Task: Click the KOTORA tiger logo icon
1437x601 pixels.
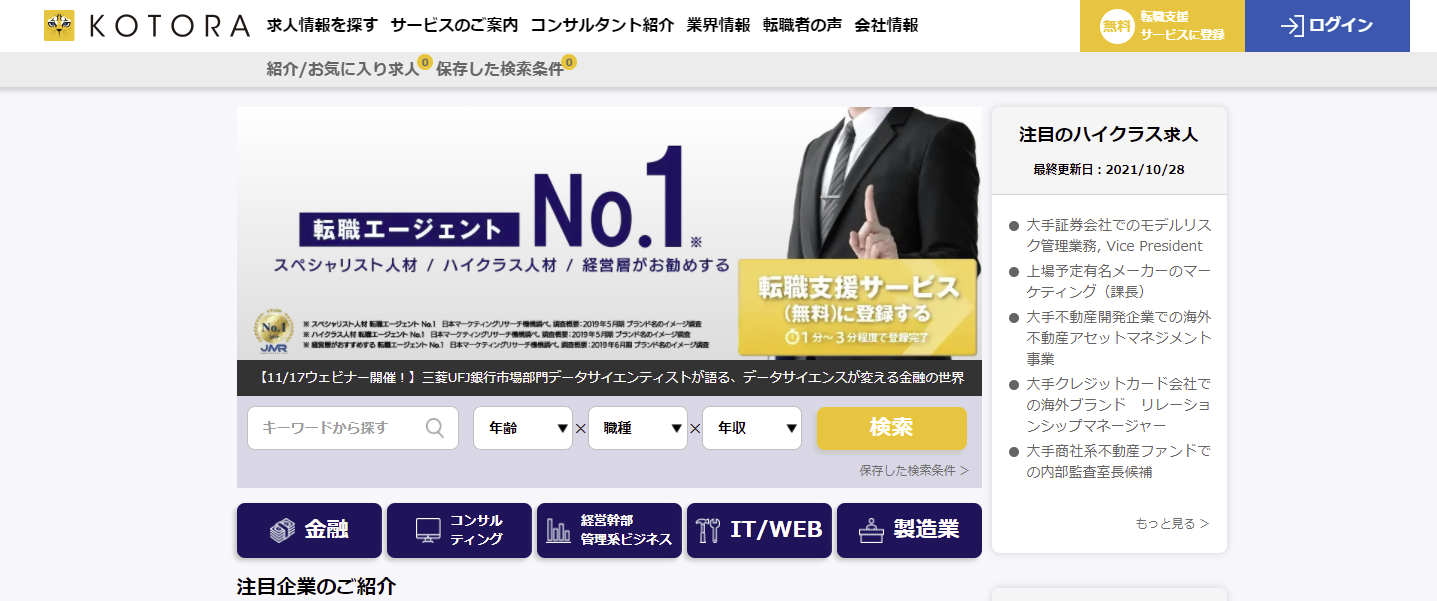Action: click(59, 25)
